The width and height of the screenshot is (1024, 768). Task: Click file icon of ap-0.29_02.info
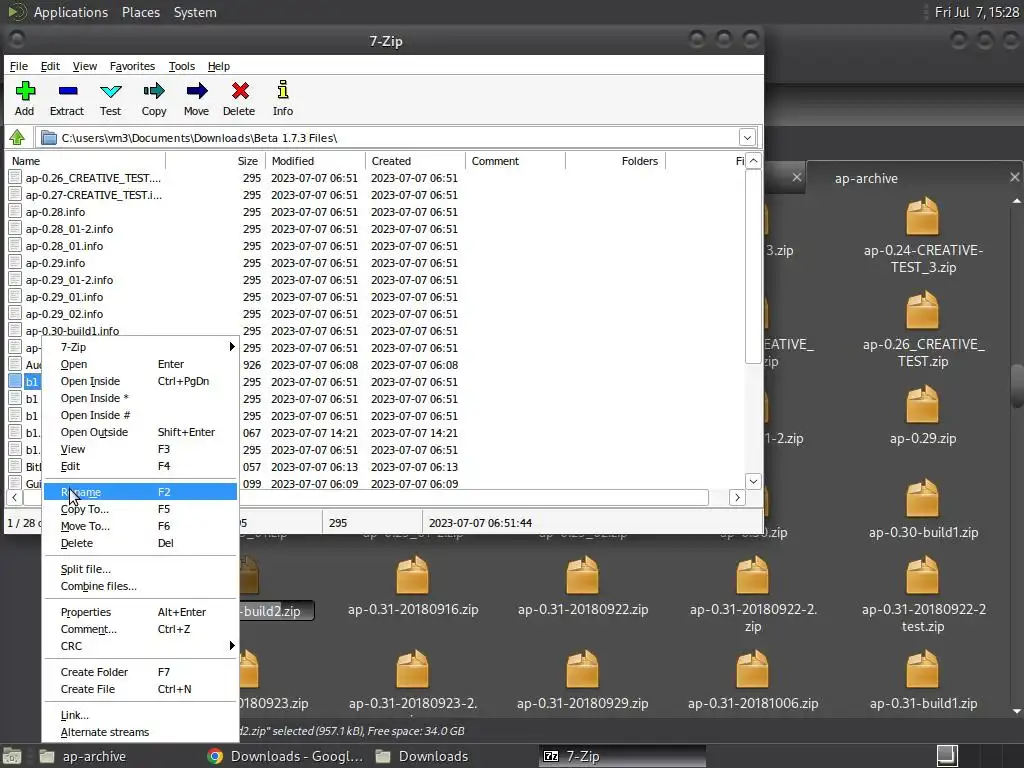click(x=15, y=313)
